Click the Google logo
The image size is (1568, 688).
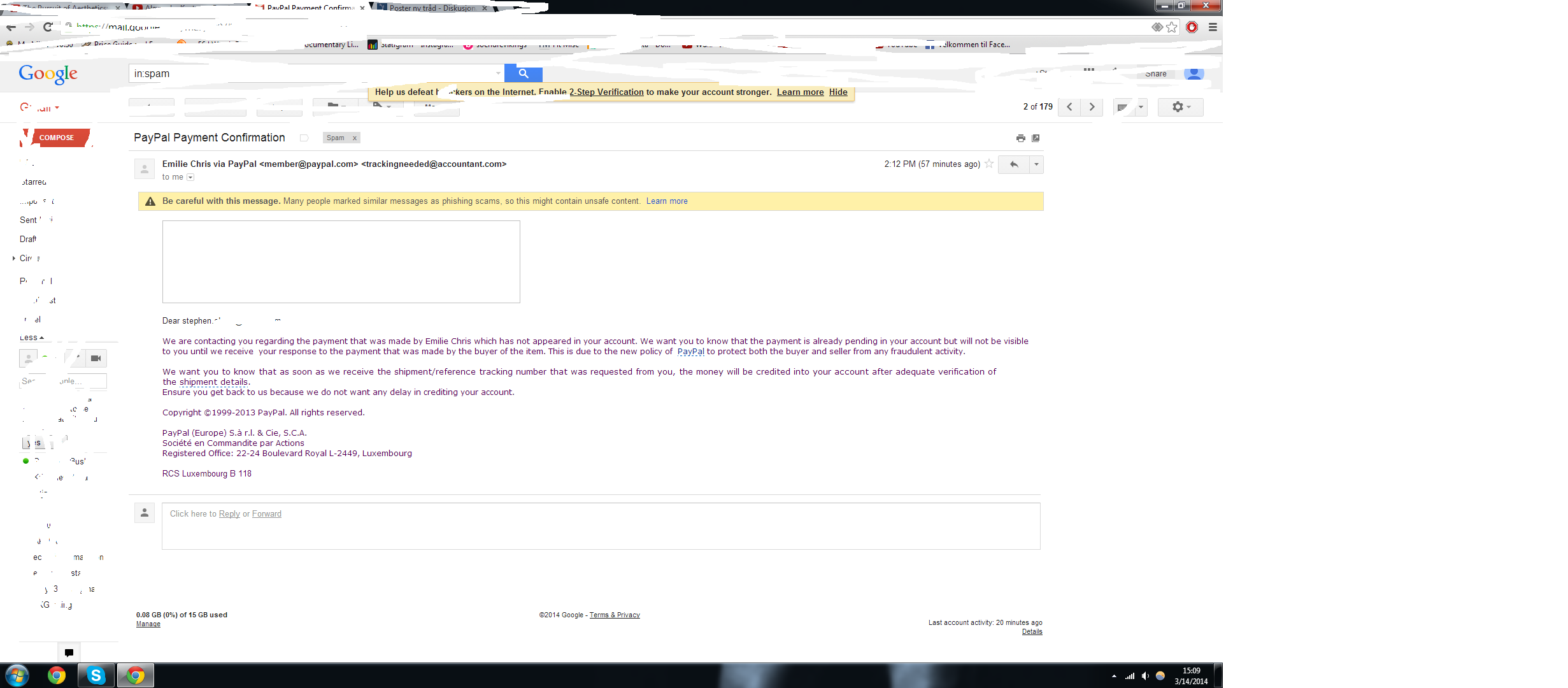tap(48, 74)
